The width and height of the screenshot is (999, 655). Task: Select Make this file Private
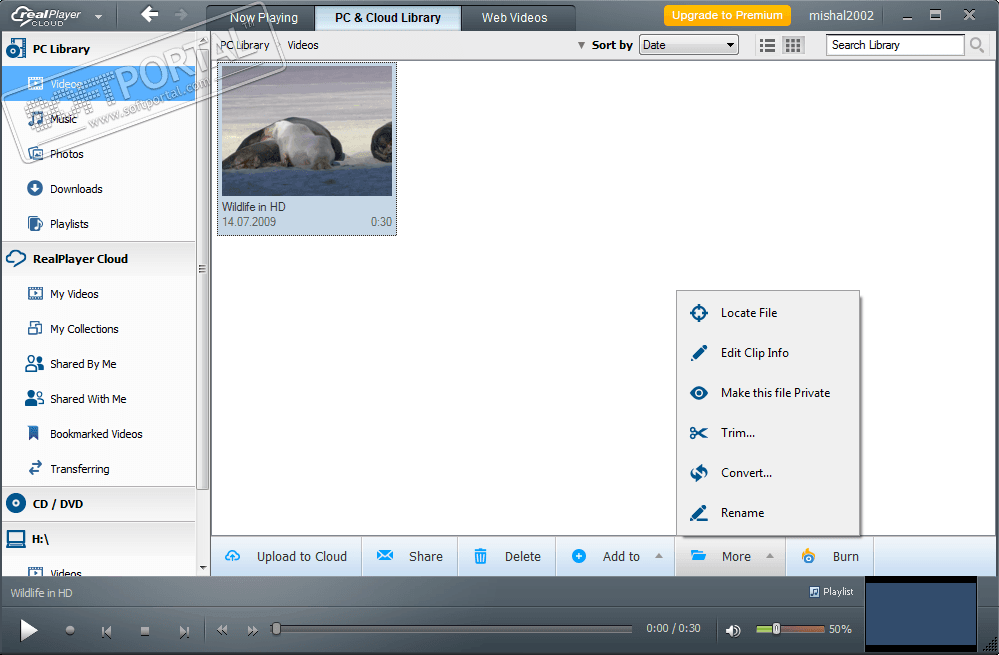point(768,393)
